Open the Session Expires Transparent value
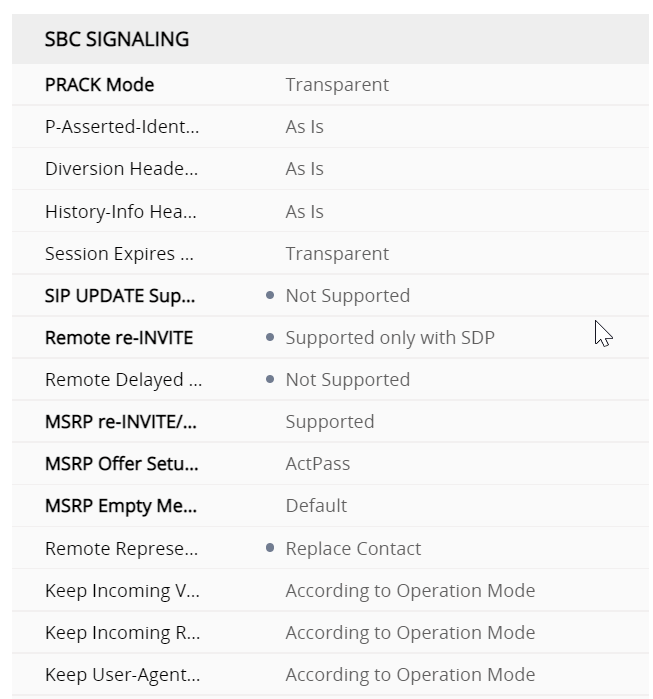The width and height of the screenshot is (653, 699). tap(337, 254)
